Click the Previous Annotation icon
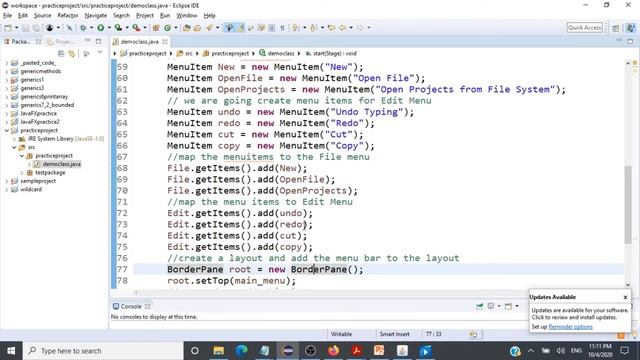 [x=313, y=28]
